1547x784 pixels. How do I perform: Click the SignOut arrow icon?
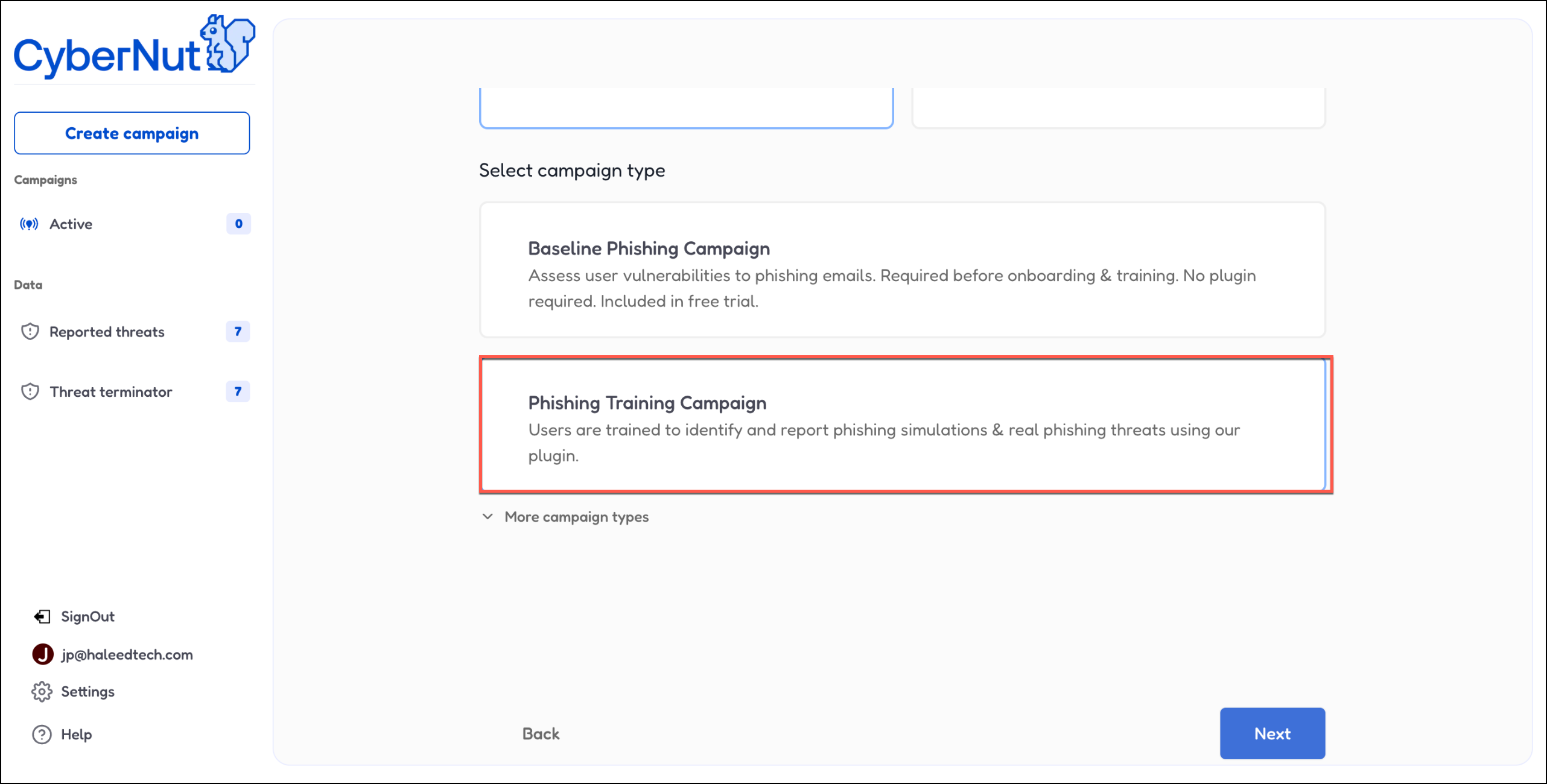[42, 616]
